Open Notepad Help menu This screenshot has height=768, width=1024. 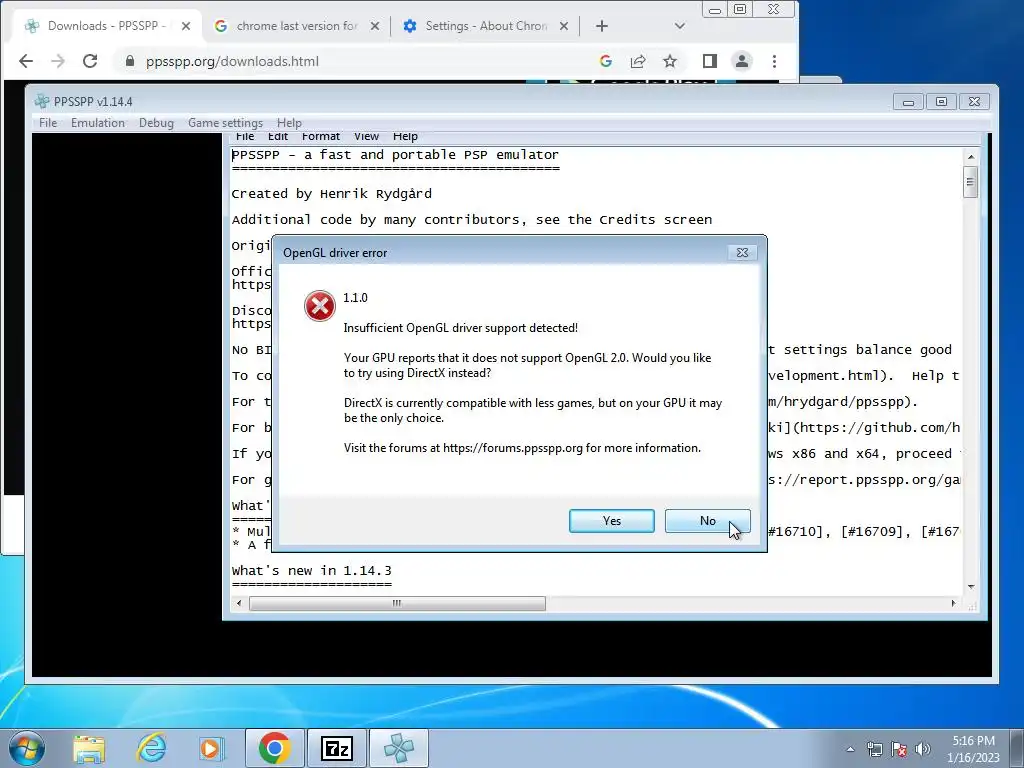coord(405,136)
